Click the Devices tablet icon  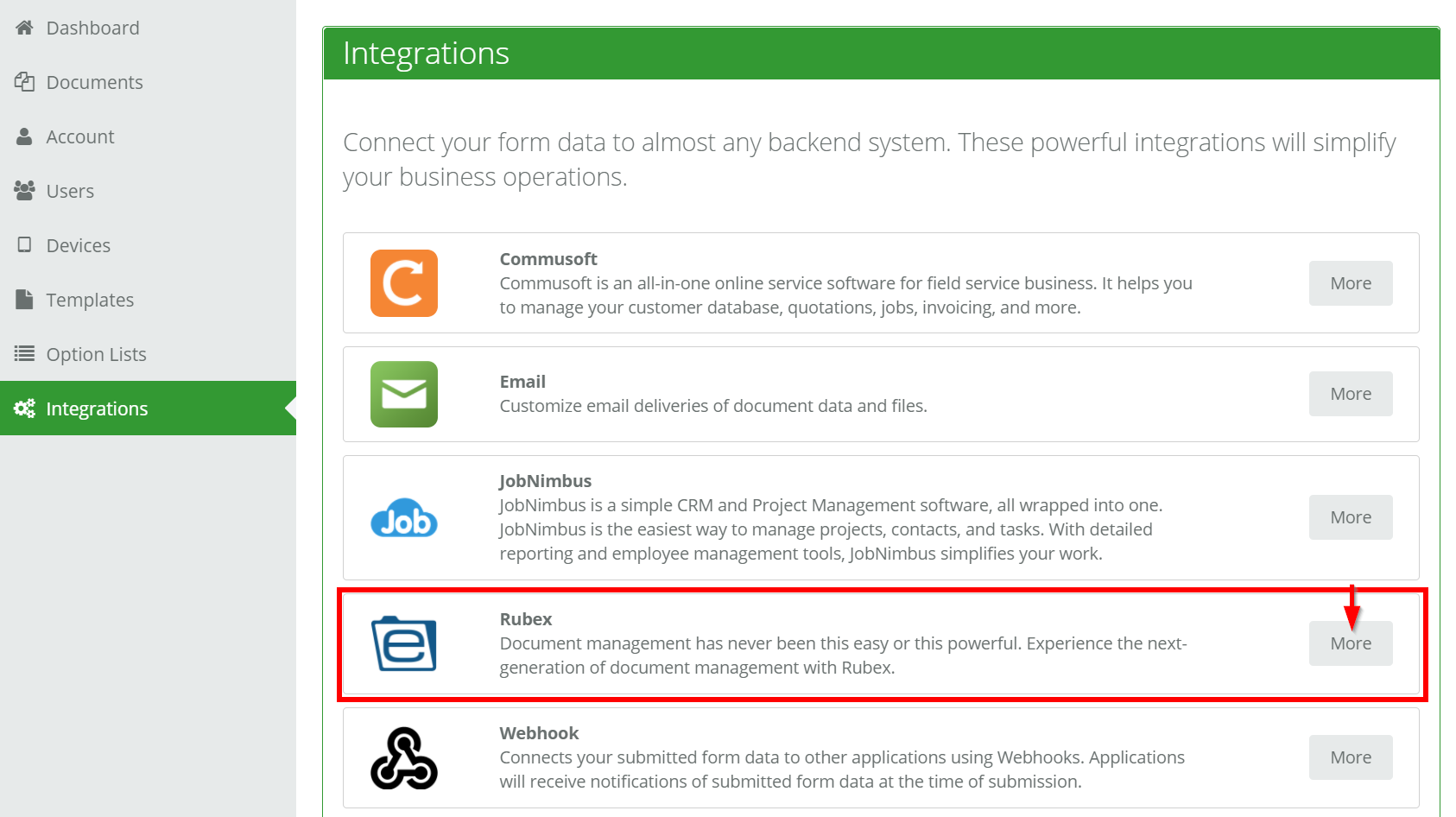pos(24,245)
